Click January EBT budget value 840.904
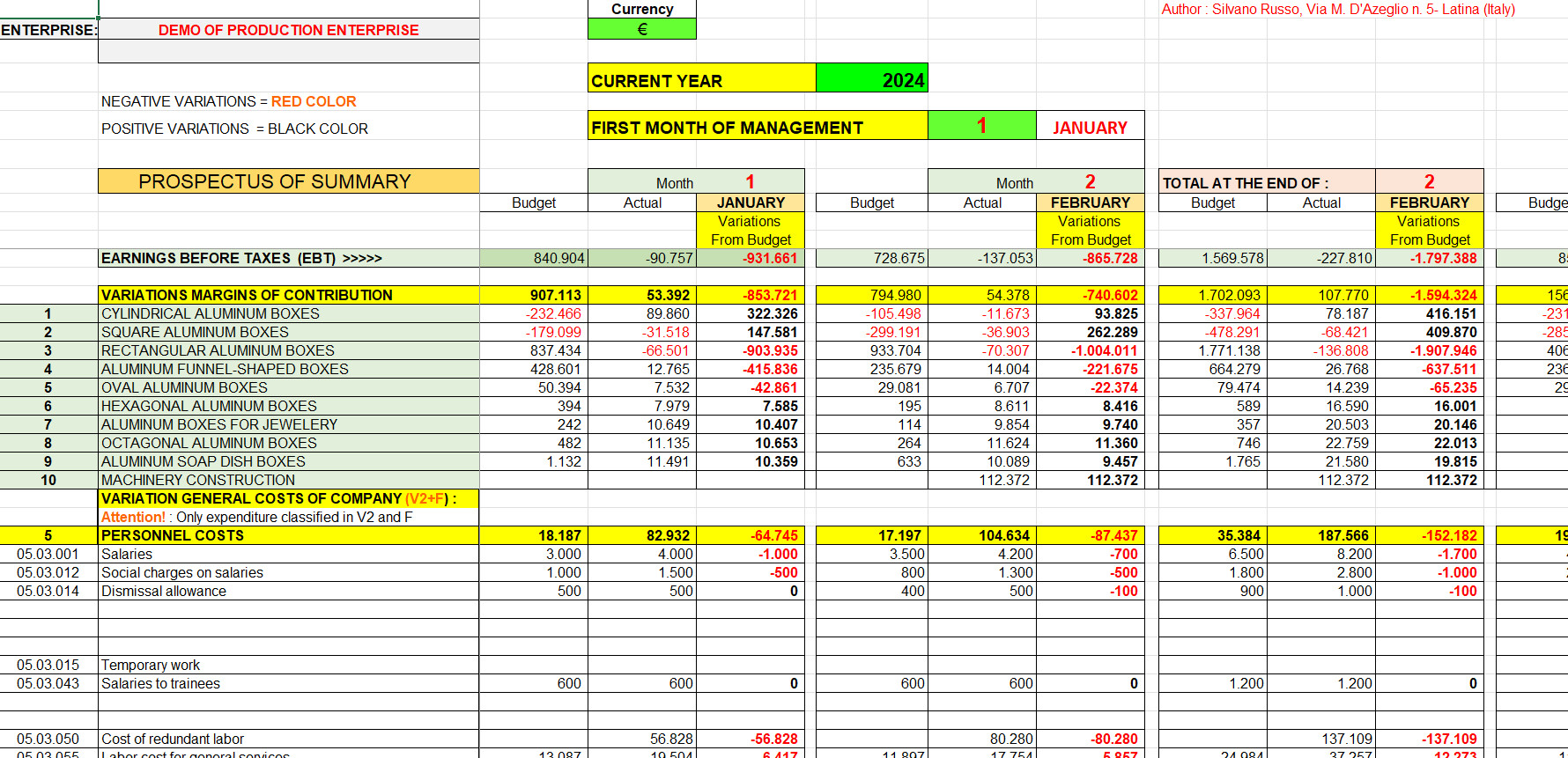Viewport: 1568px width, 758px height. 534,258
